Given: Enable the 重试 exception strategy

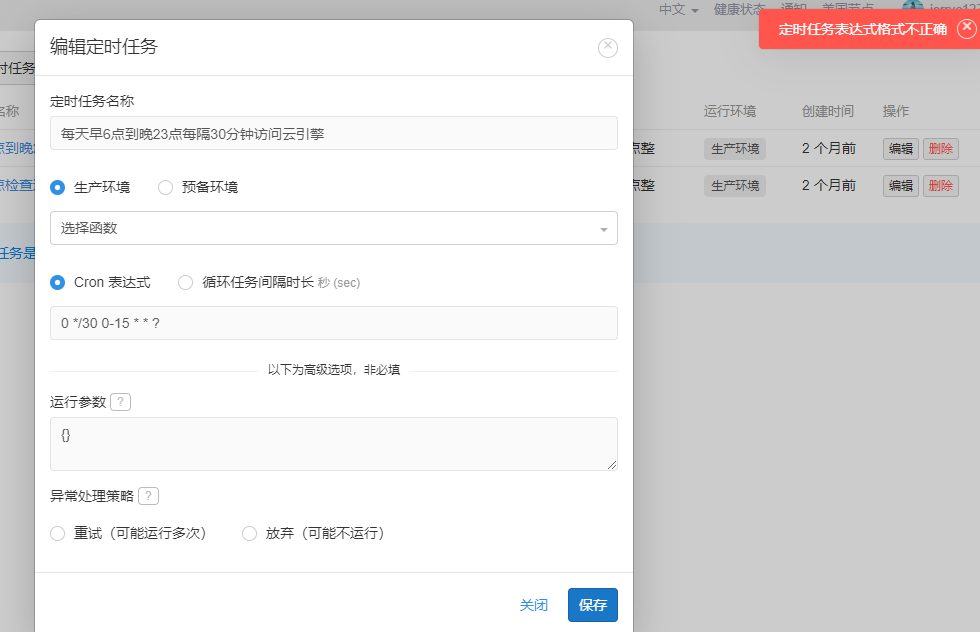Looking at the screenshot, I should (57, 533).
